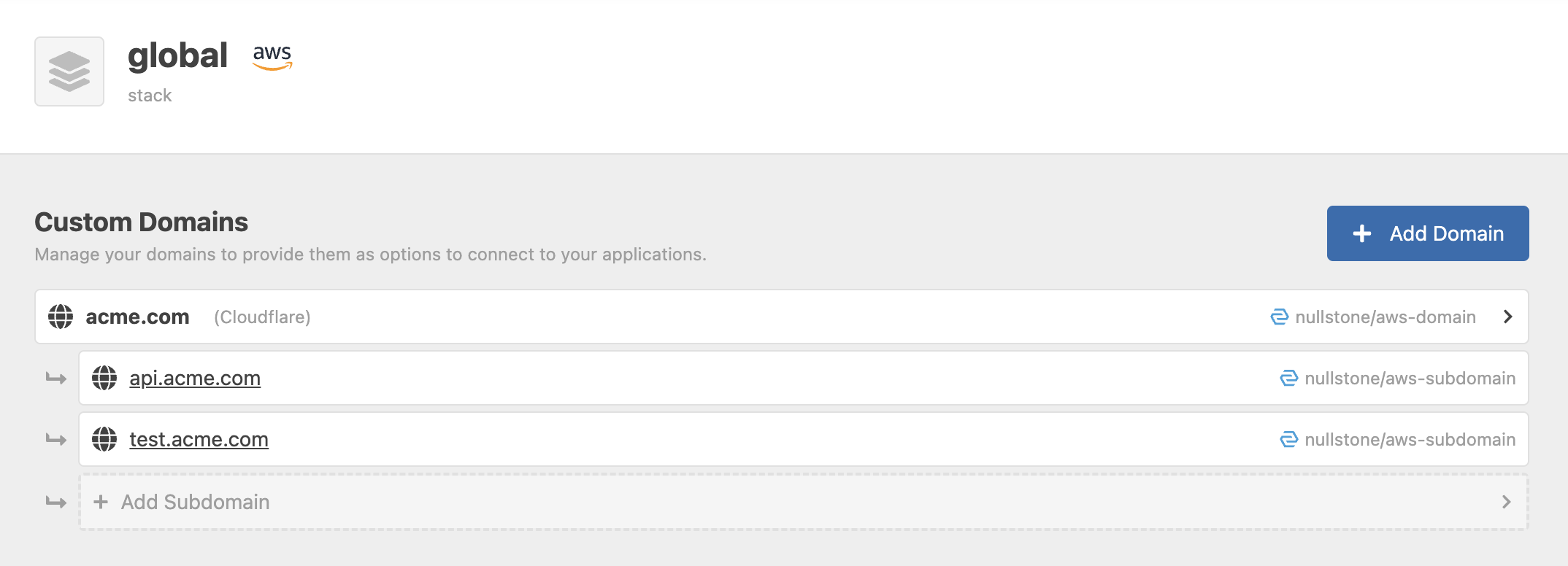Click nullstone/aws-subdomain label for test.acme.com

[x=1410, y=439]
